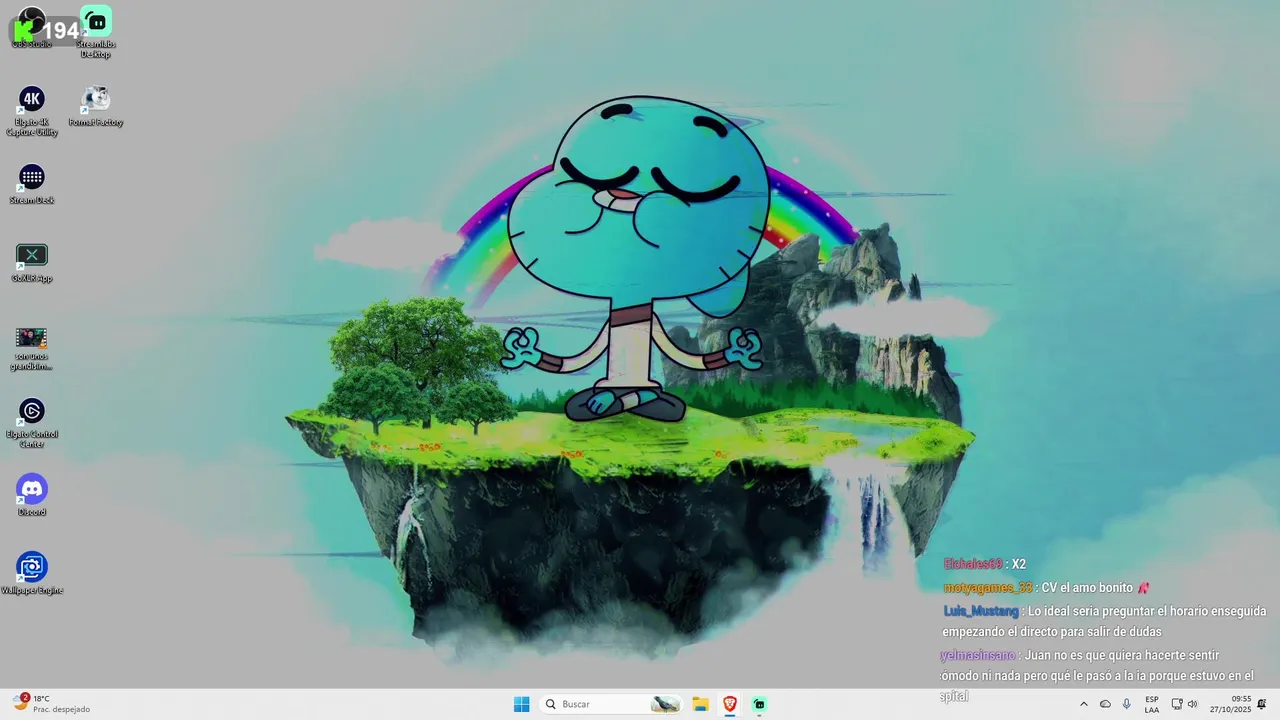This screenshot has height=720, width=1280.
Task: Select the Stream Deck shortcut
Action: 32,184
